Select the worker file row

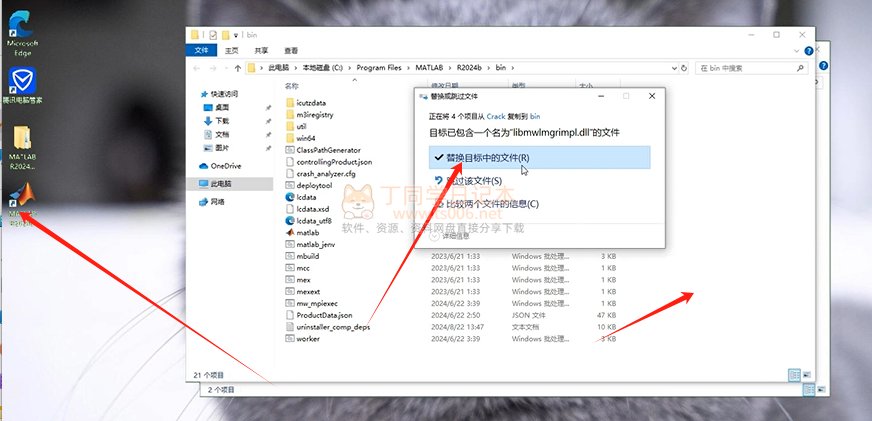450,339
